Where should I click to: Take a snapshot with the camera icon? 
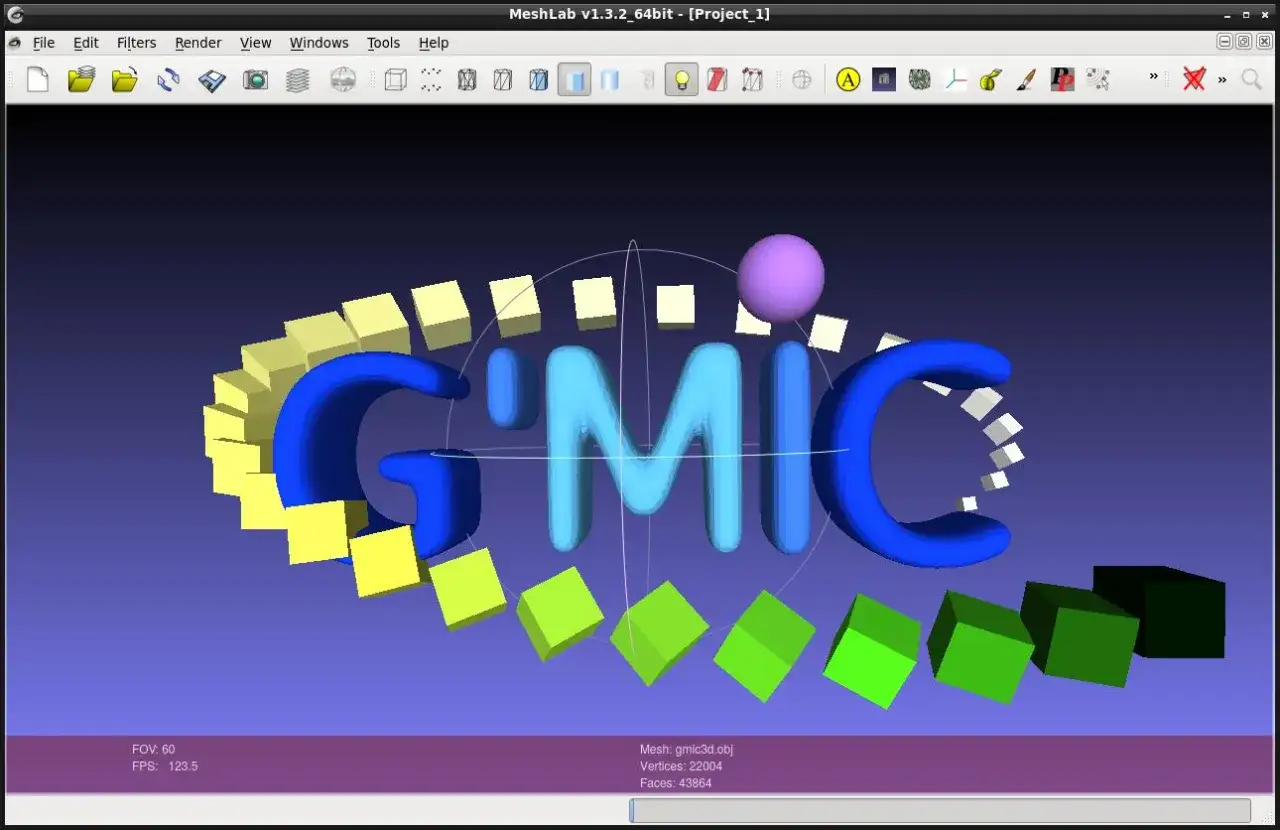pos(256,79)
